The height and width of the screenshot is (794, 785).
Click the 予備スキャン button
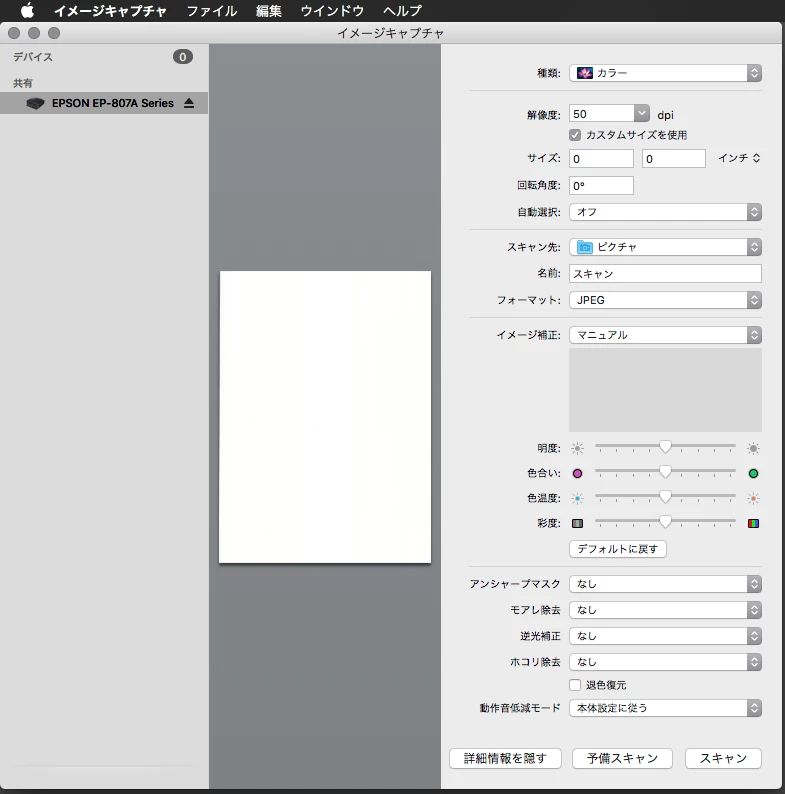[622, 758]
